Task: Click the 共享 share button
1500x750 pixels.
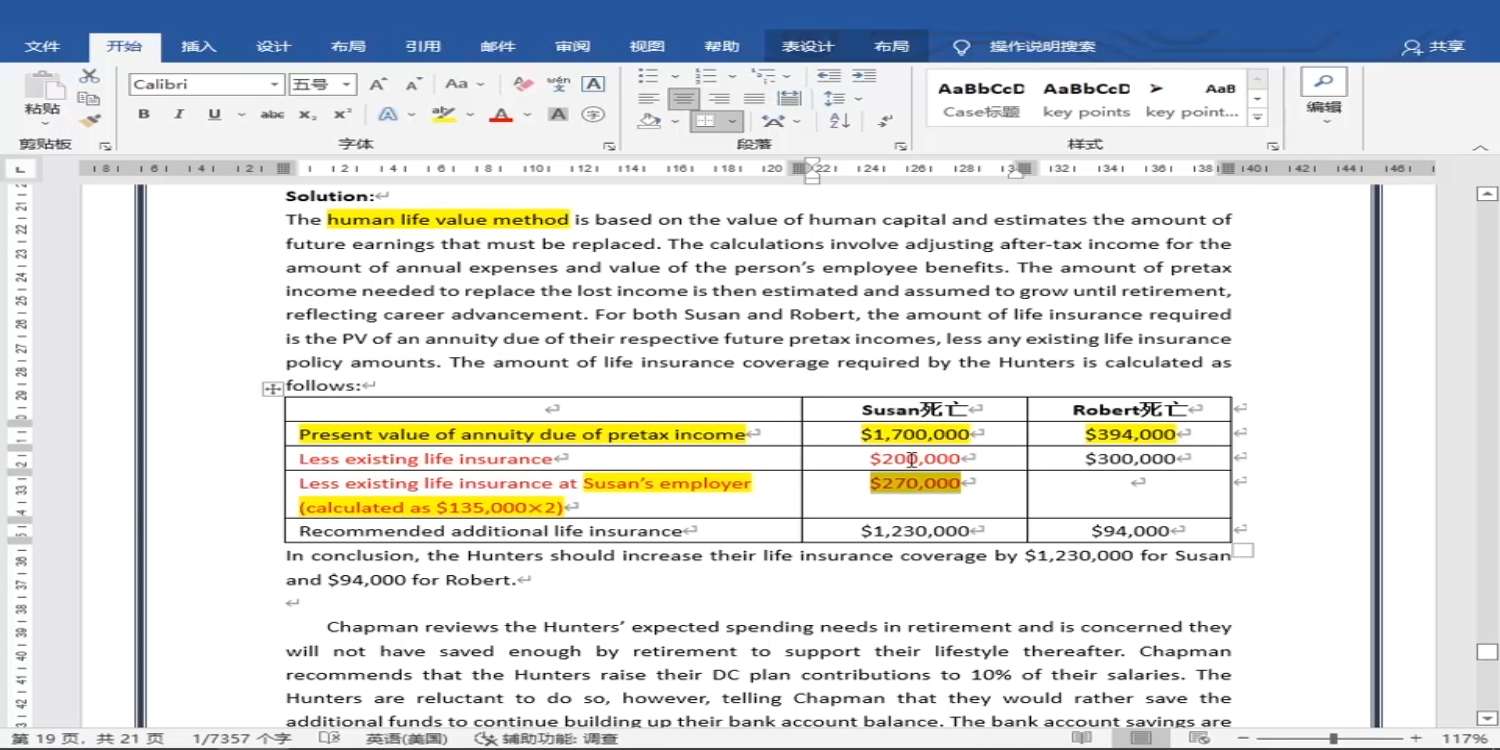Action: tap(1434, 46)
